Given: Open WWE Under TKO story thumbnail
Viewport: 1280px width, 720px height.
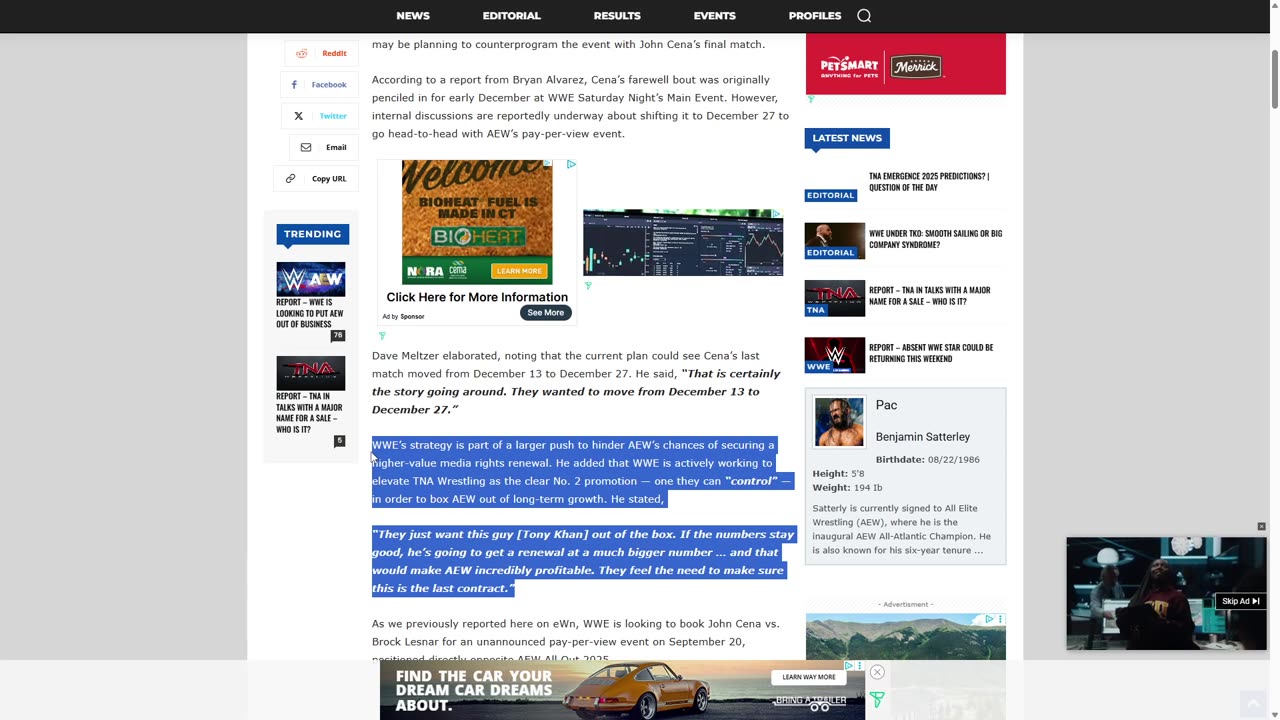Looking at the screenshot, I should pos(835,241).
